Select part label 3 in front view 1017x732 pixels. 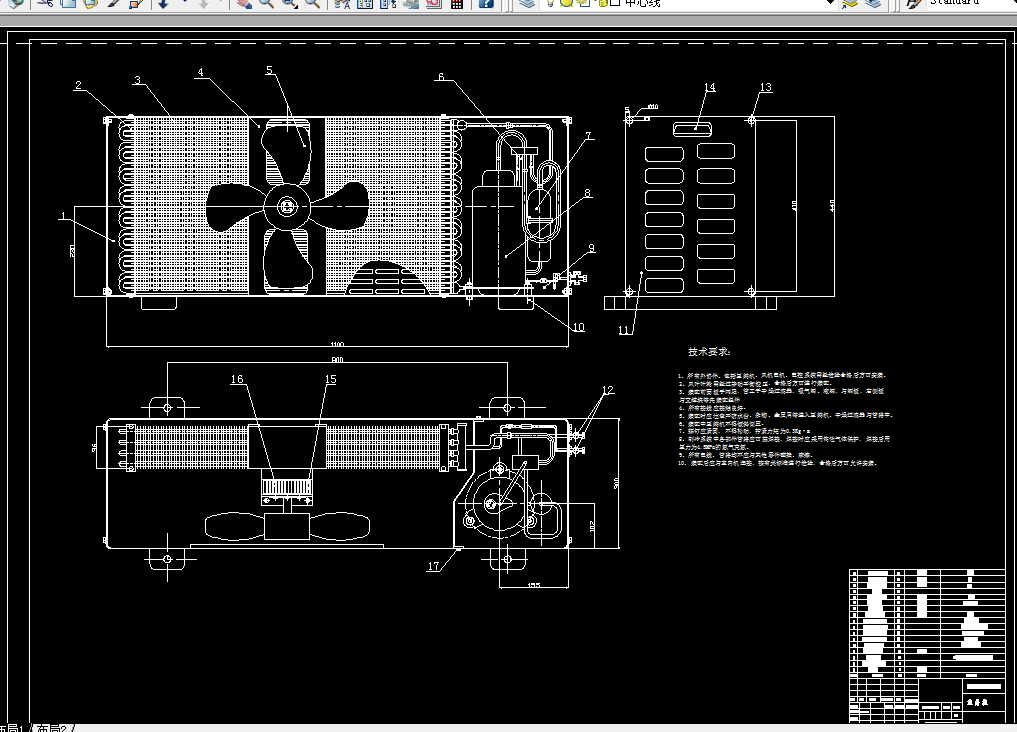pos(137,80)
